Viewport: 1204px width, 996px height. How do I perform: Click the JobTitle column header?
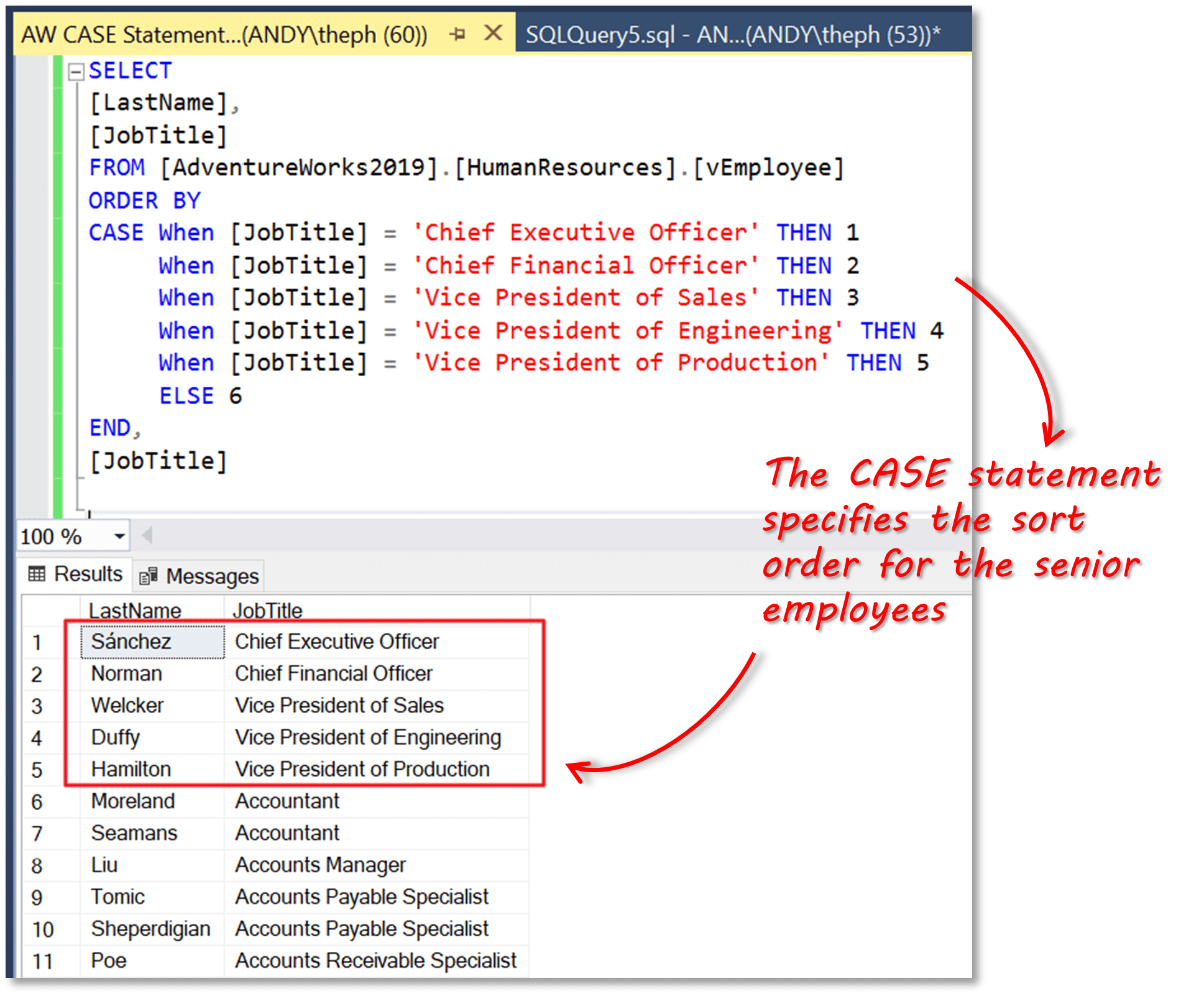pyautogui.click(x=267, y=611)
